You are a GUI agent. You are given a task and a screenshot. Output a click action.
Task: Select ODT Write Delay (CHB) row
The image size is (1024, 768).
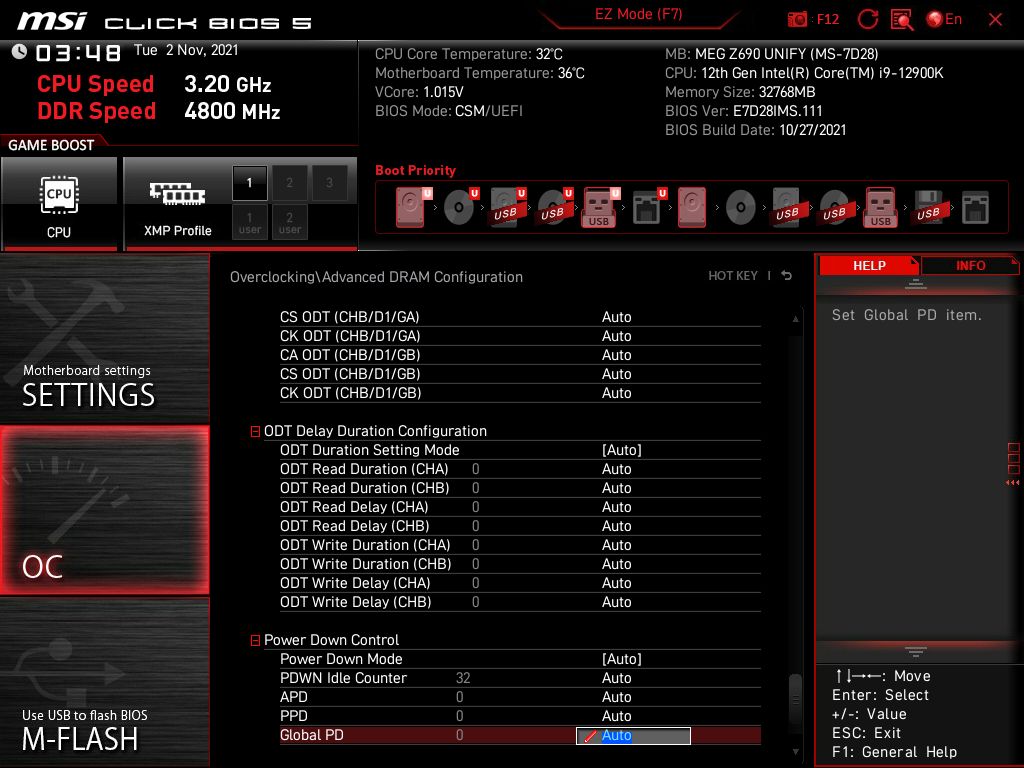coord(520,601)
